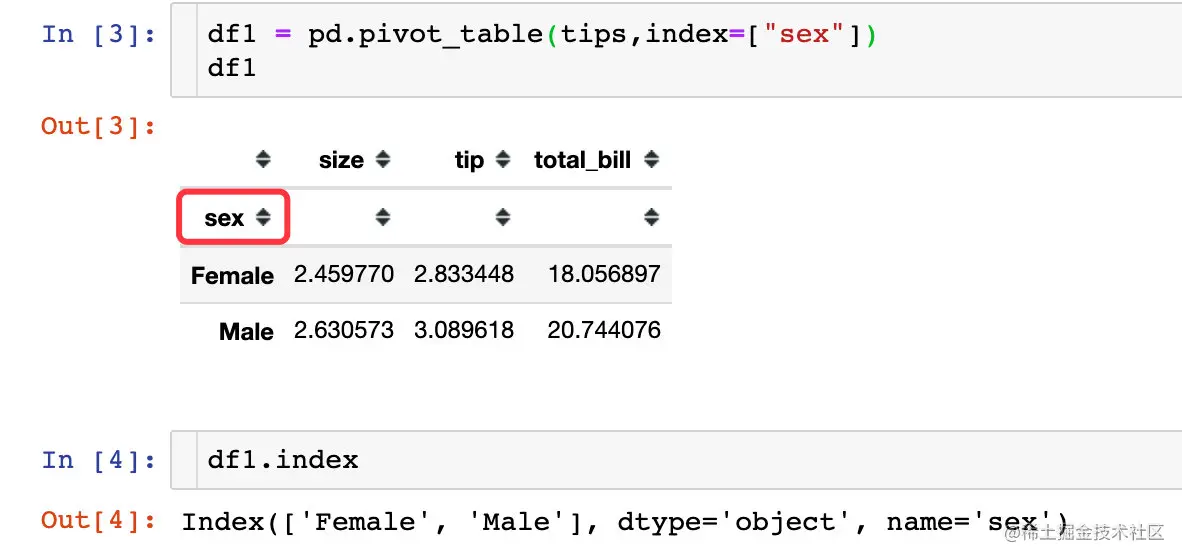1182x560 pixels.
Task: Click the Male tip value 3.089618
Action: (x=464, y=330)
